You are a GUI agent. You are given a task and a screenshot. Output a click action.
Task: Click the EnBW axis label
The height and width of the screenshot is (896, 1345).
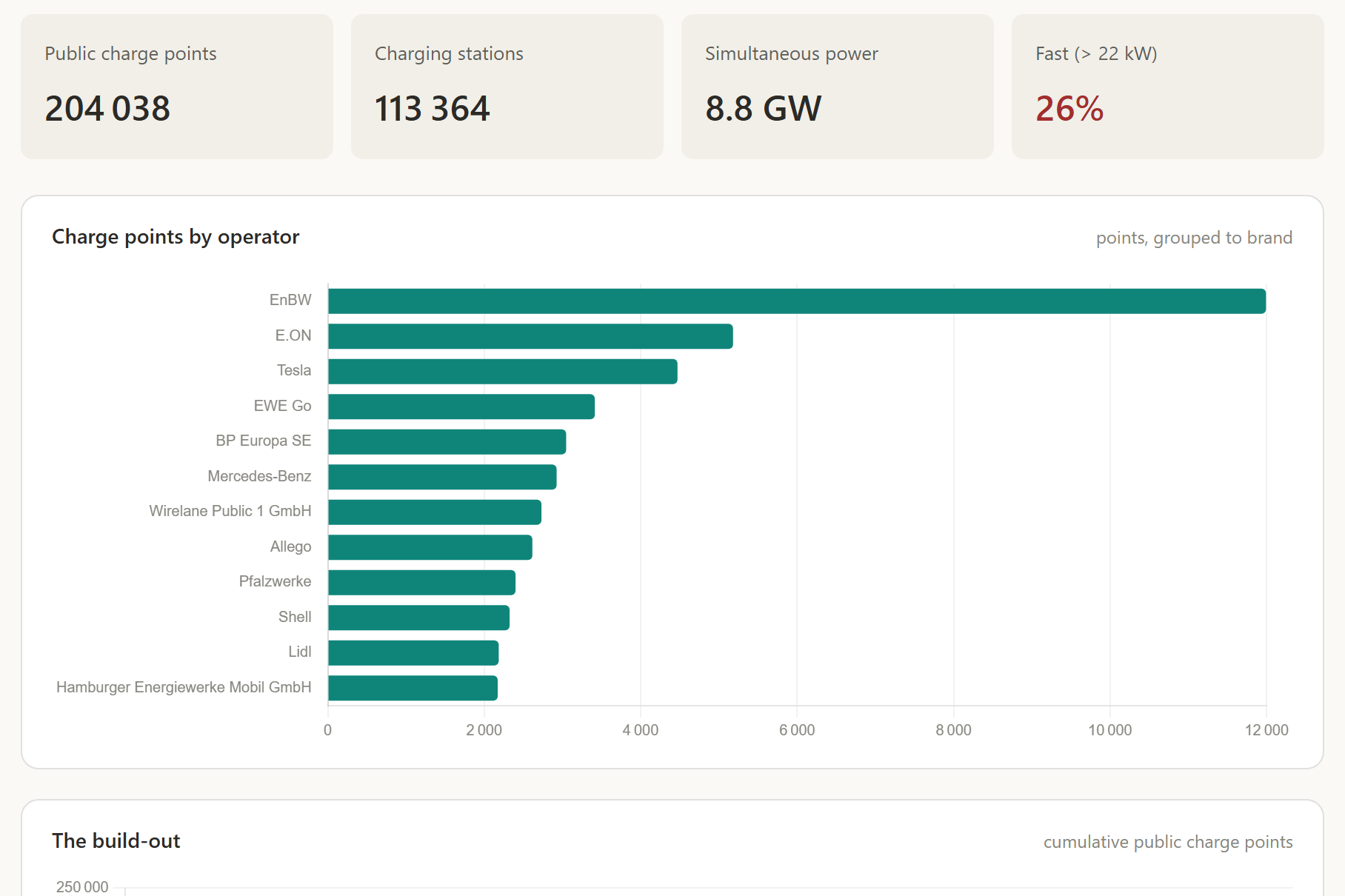coord(290,300)
